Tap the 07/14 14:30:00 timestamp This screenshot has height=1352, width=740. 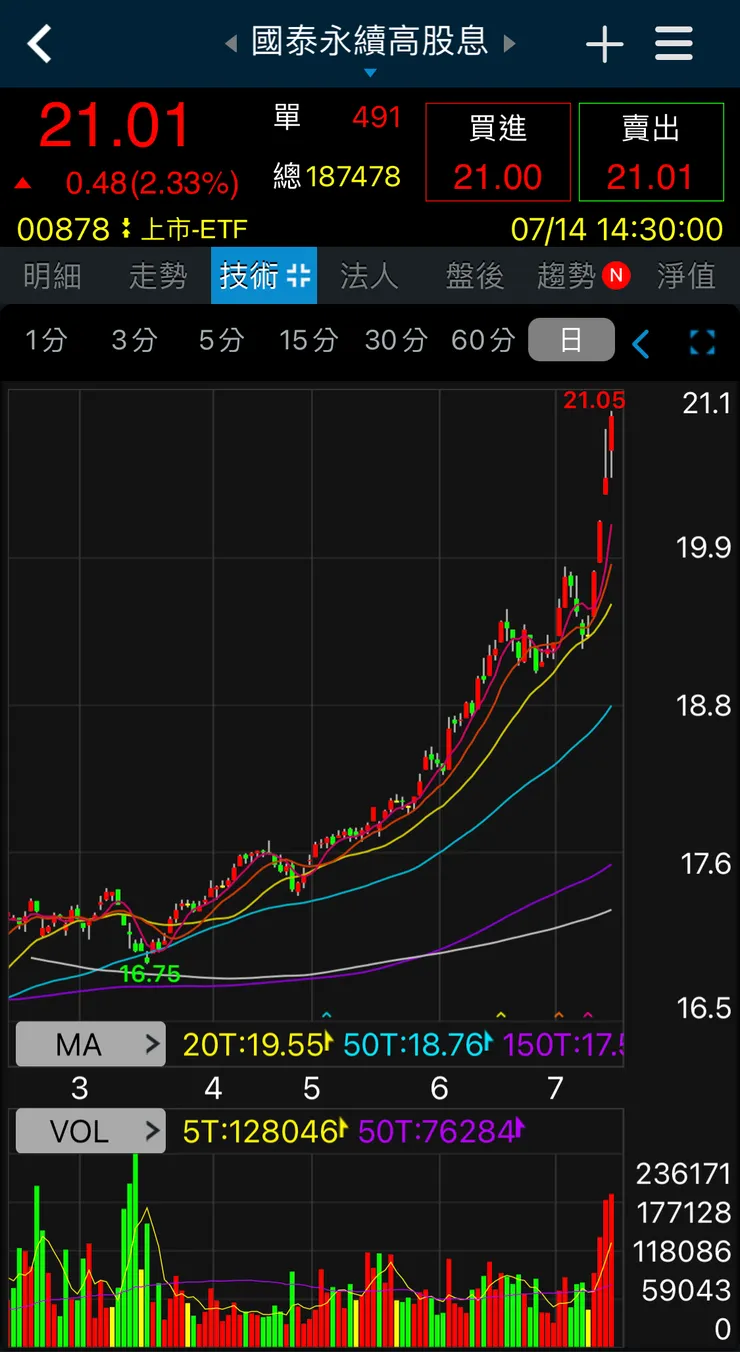pos(616,229)
